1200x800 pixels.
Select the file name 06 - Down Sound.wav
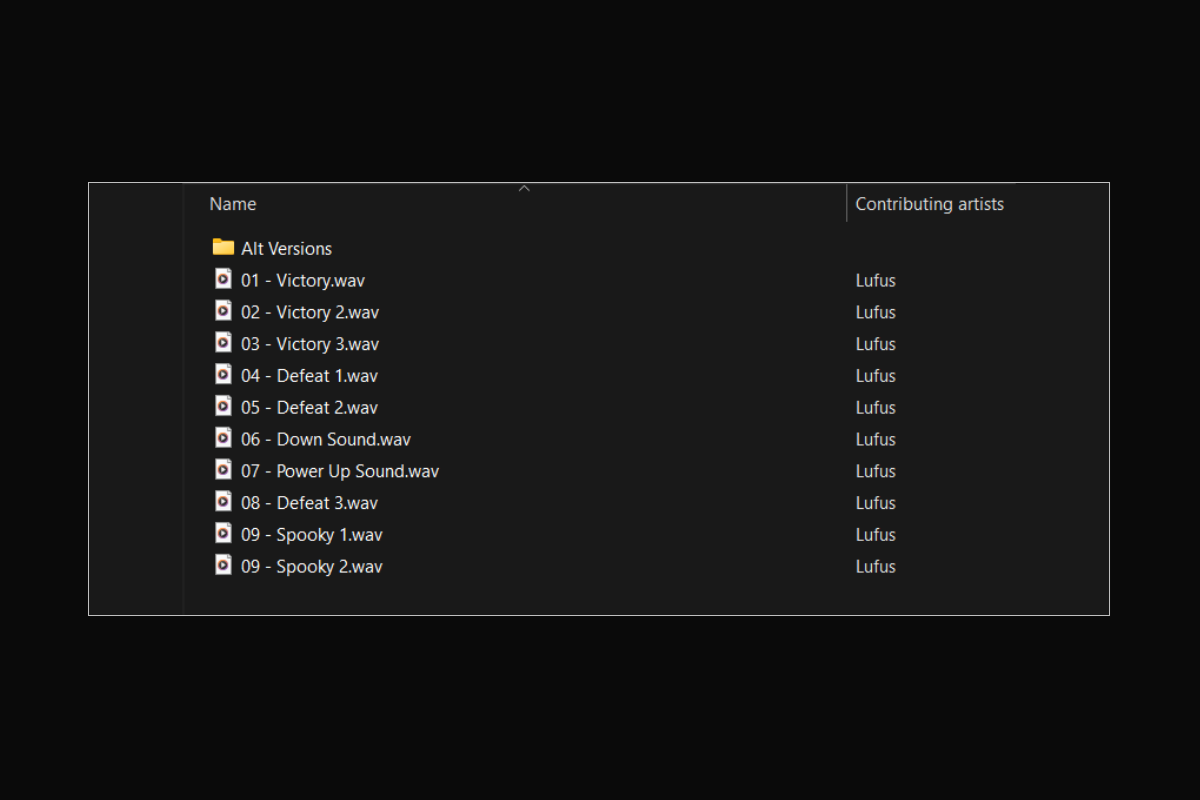point(326,439)
